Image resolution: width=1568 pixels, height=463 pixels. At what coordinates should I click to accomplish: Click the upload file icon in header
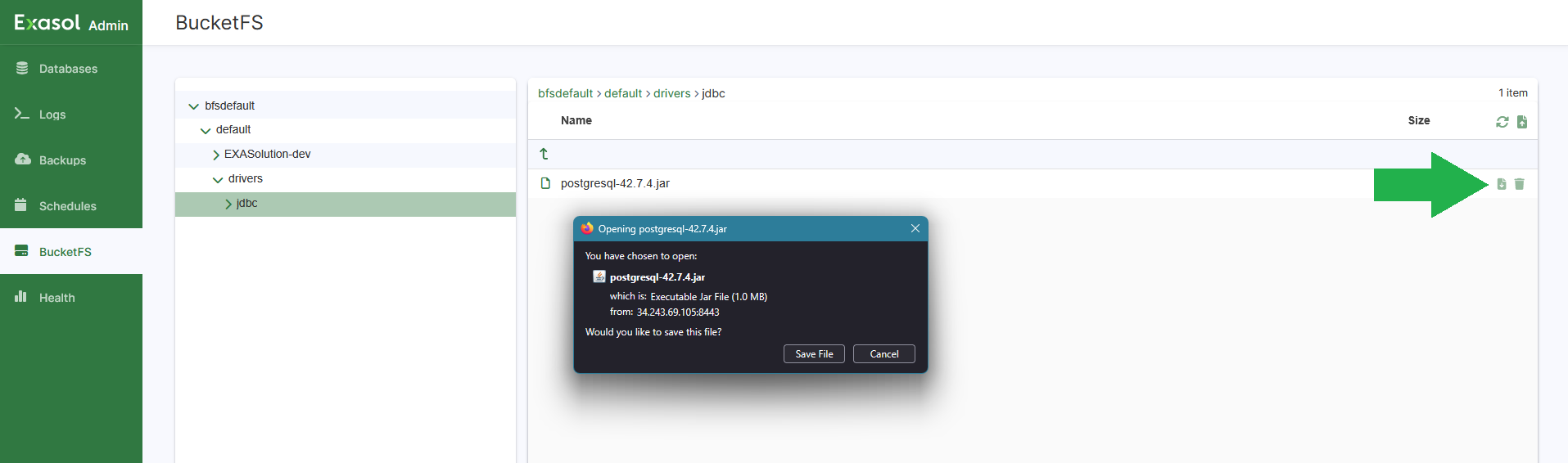pyautogui.click(x=1521, y=122)
